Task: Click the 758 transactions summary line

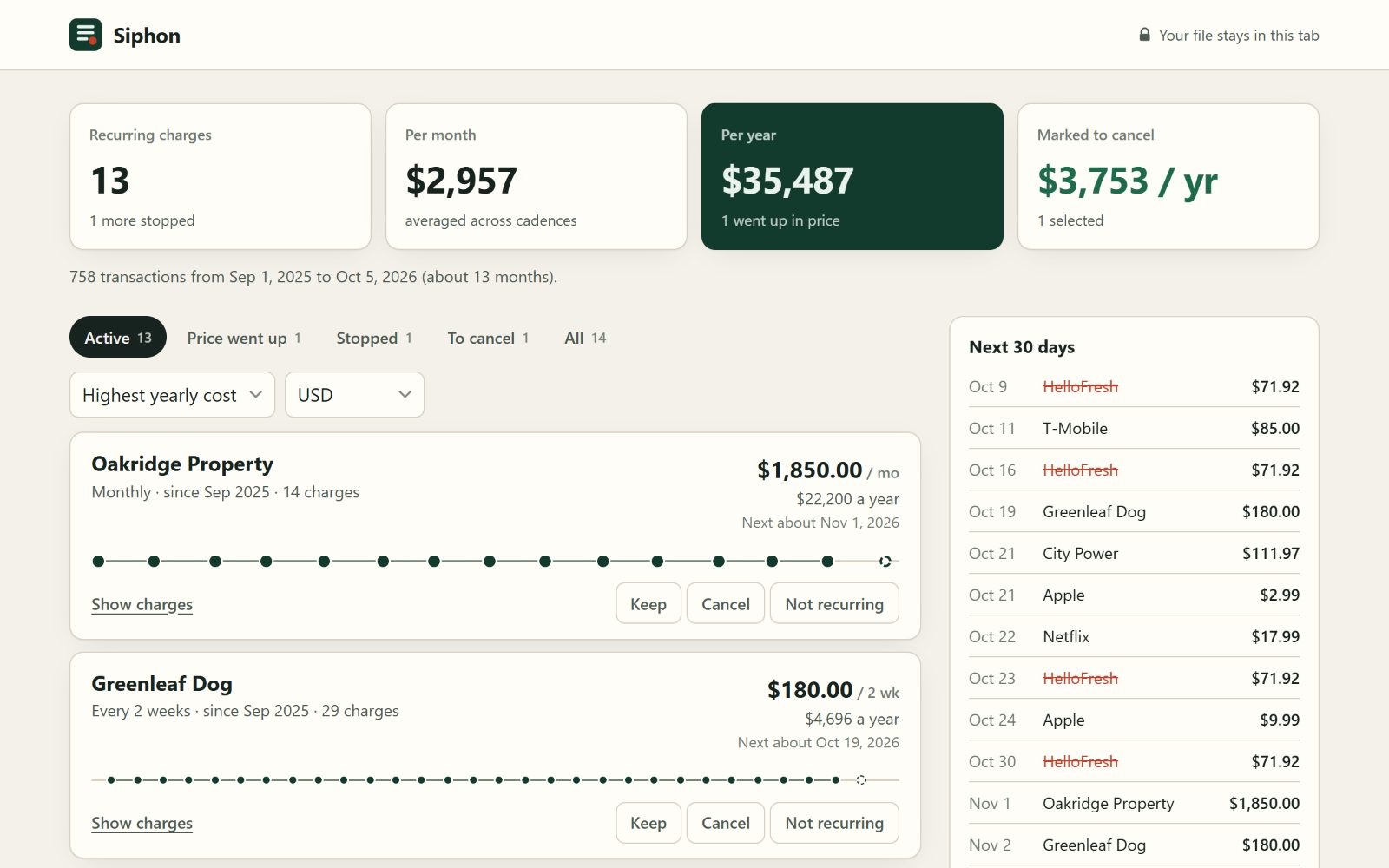Action: 313,277
